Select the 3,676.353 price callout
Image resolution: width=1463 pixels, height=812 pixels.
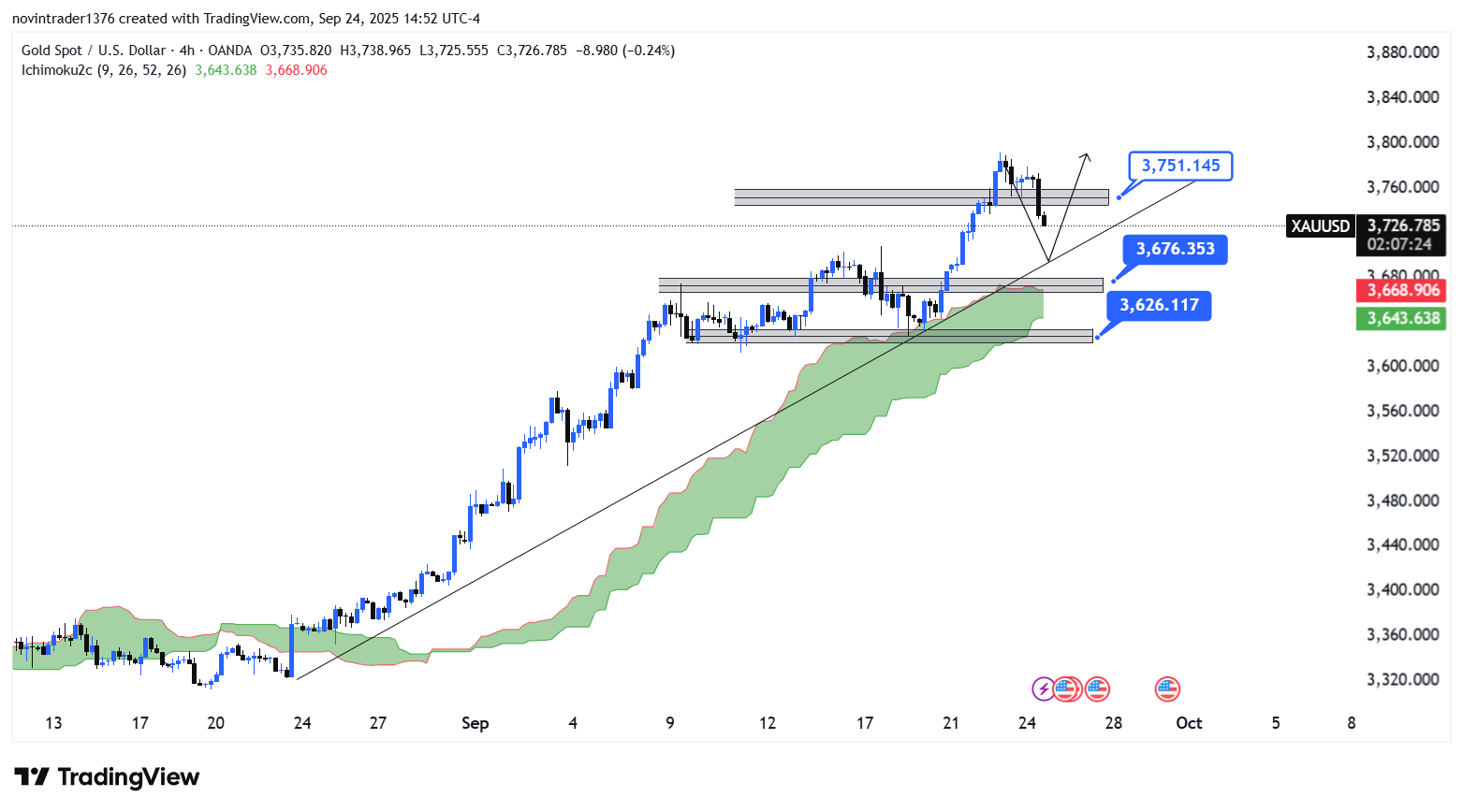(x=1175, y=249)
